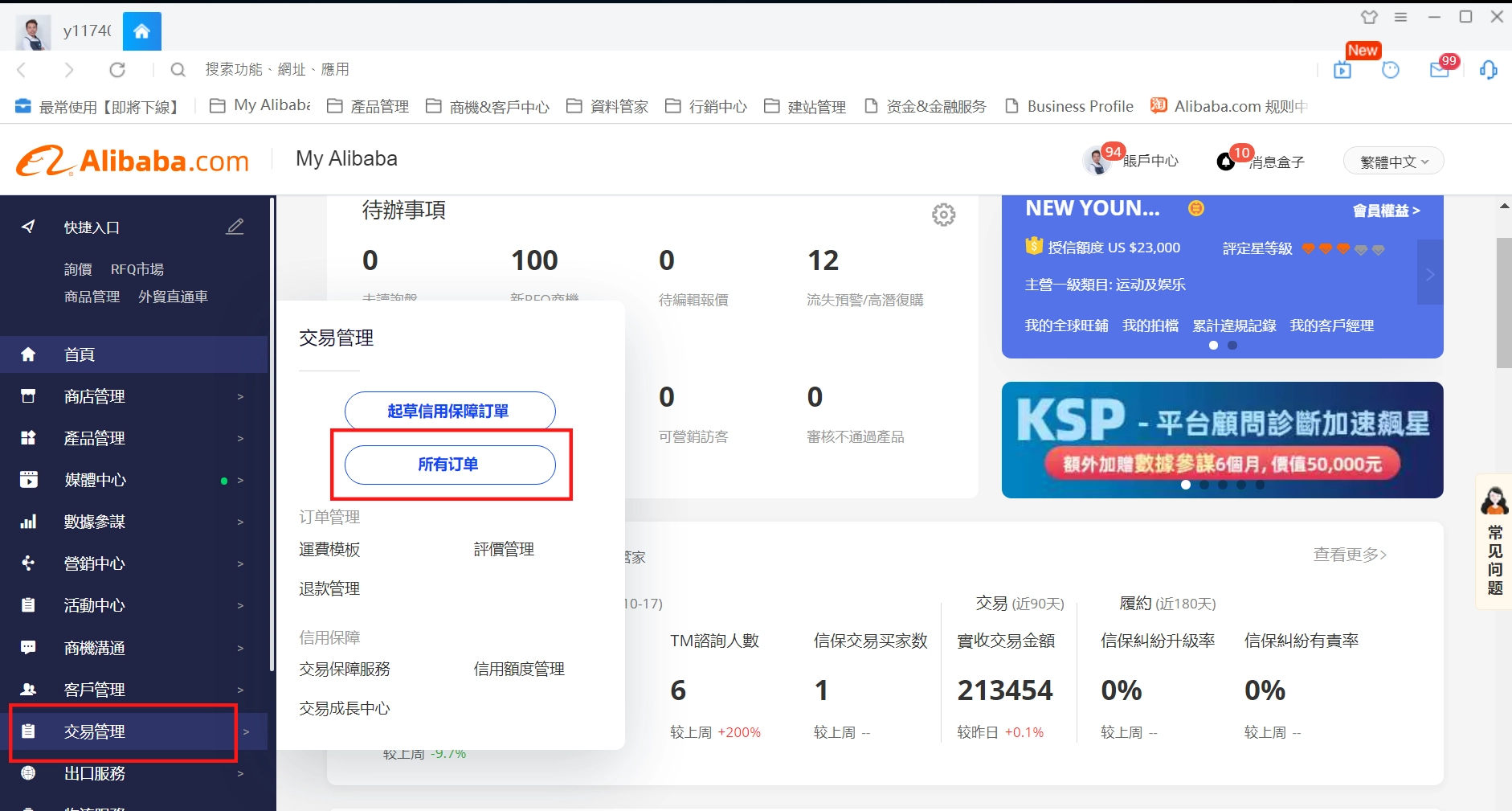Click the Alibaba.com logo
Screen dimensions: 1512x811
tap(133, 161)
